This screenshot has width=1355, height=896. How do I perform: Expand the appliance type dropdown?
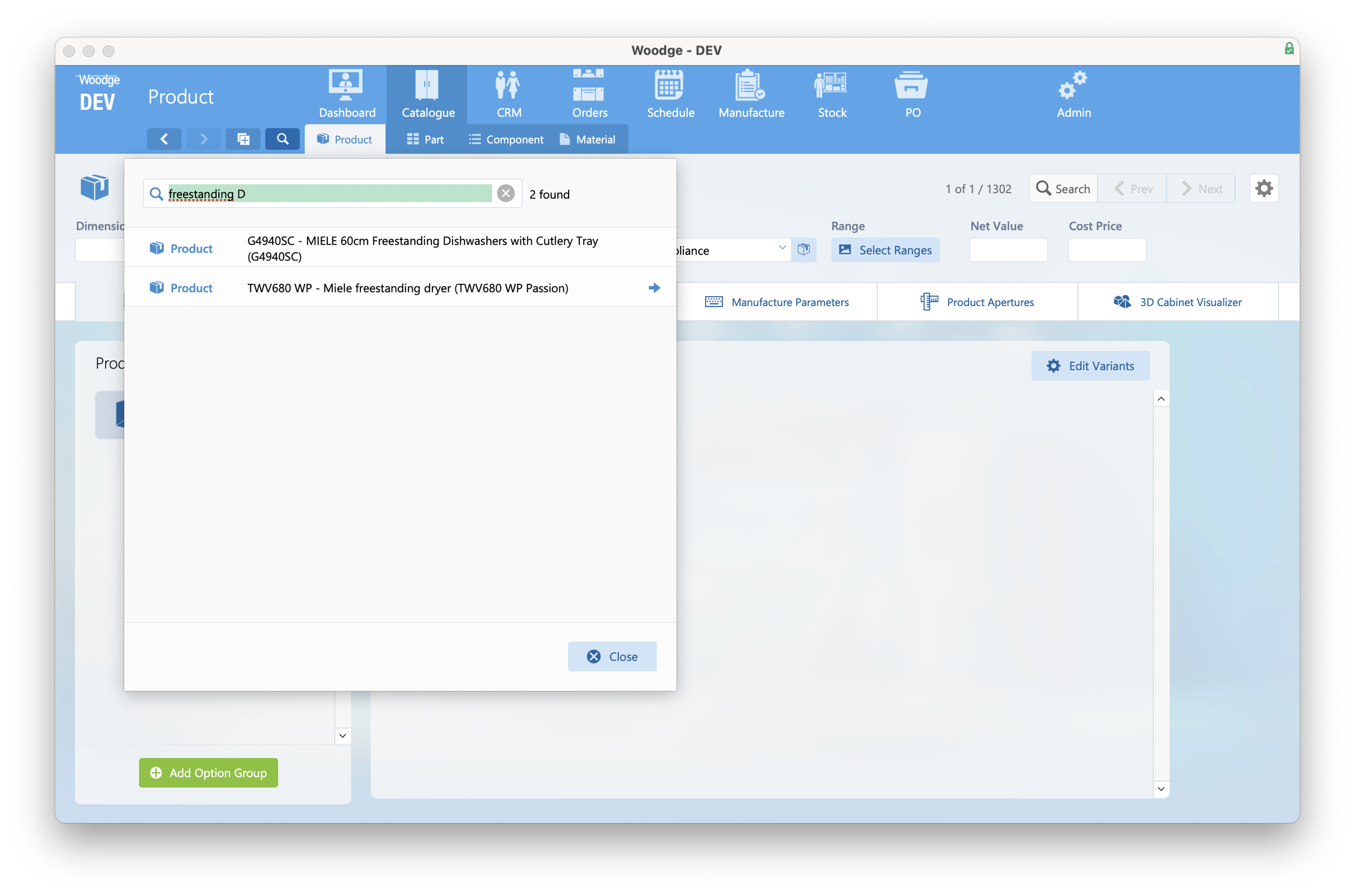[x=782, y=249]
